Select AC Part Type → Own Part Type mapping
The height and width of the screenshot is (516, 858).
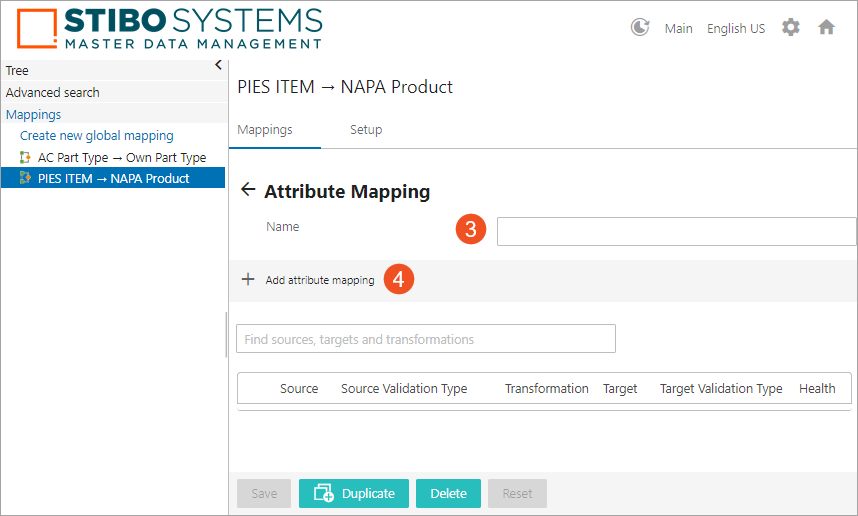pyautogui.click(x=122, y=158)
